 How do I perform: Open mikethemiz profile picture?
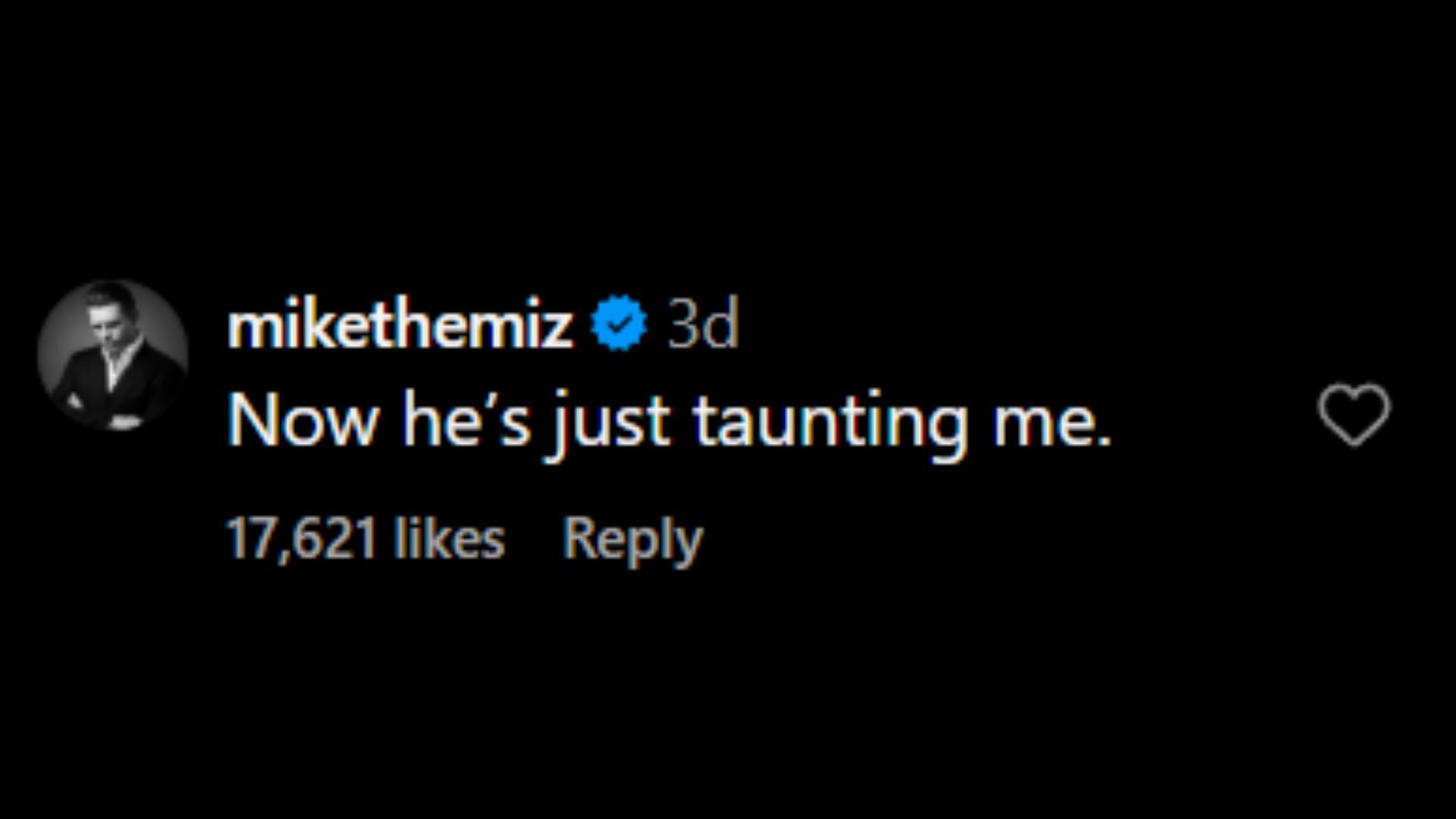click(x=113, y=355)
